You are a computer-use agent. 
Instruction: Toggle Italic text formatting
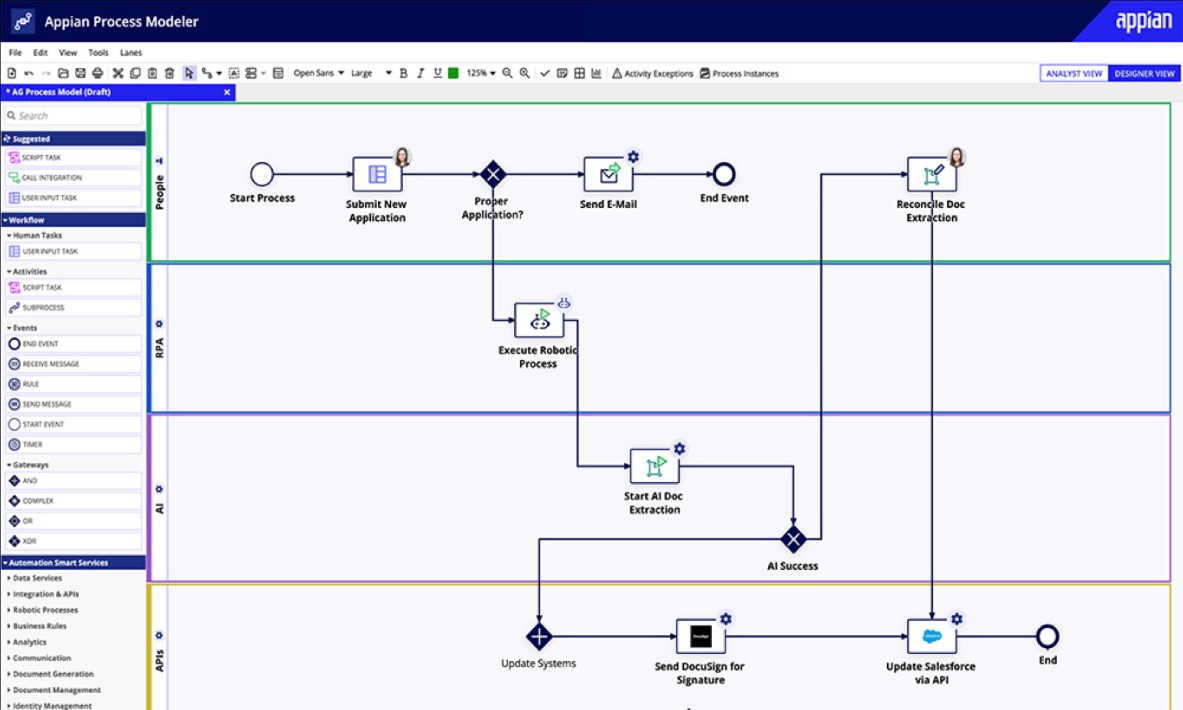[420, 73]
